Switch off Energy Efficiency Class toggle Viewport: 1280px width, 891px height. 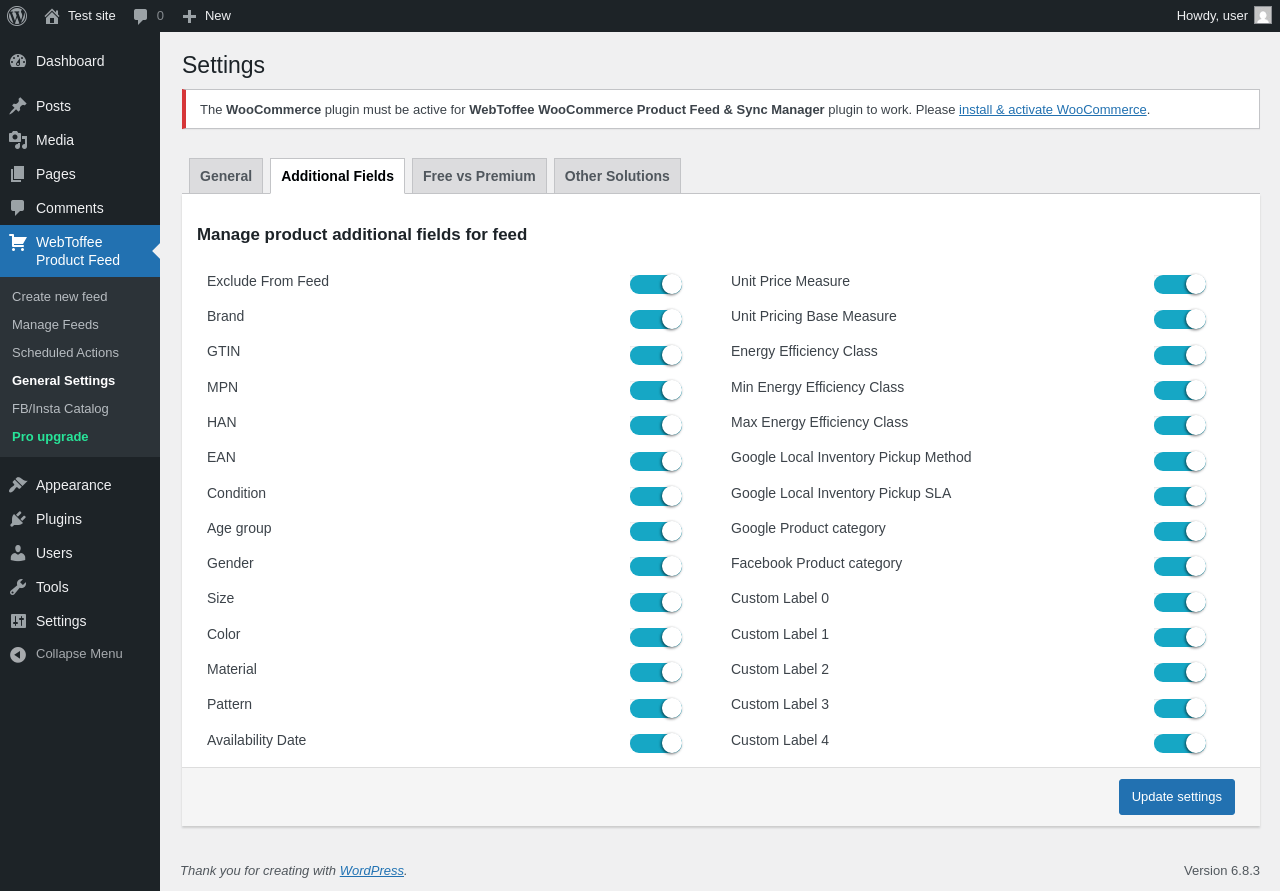pos(1180,355)
